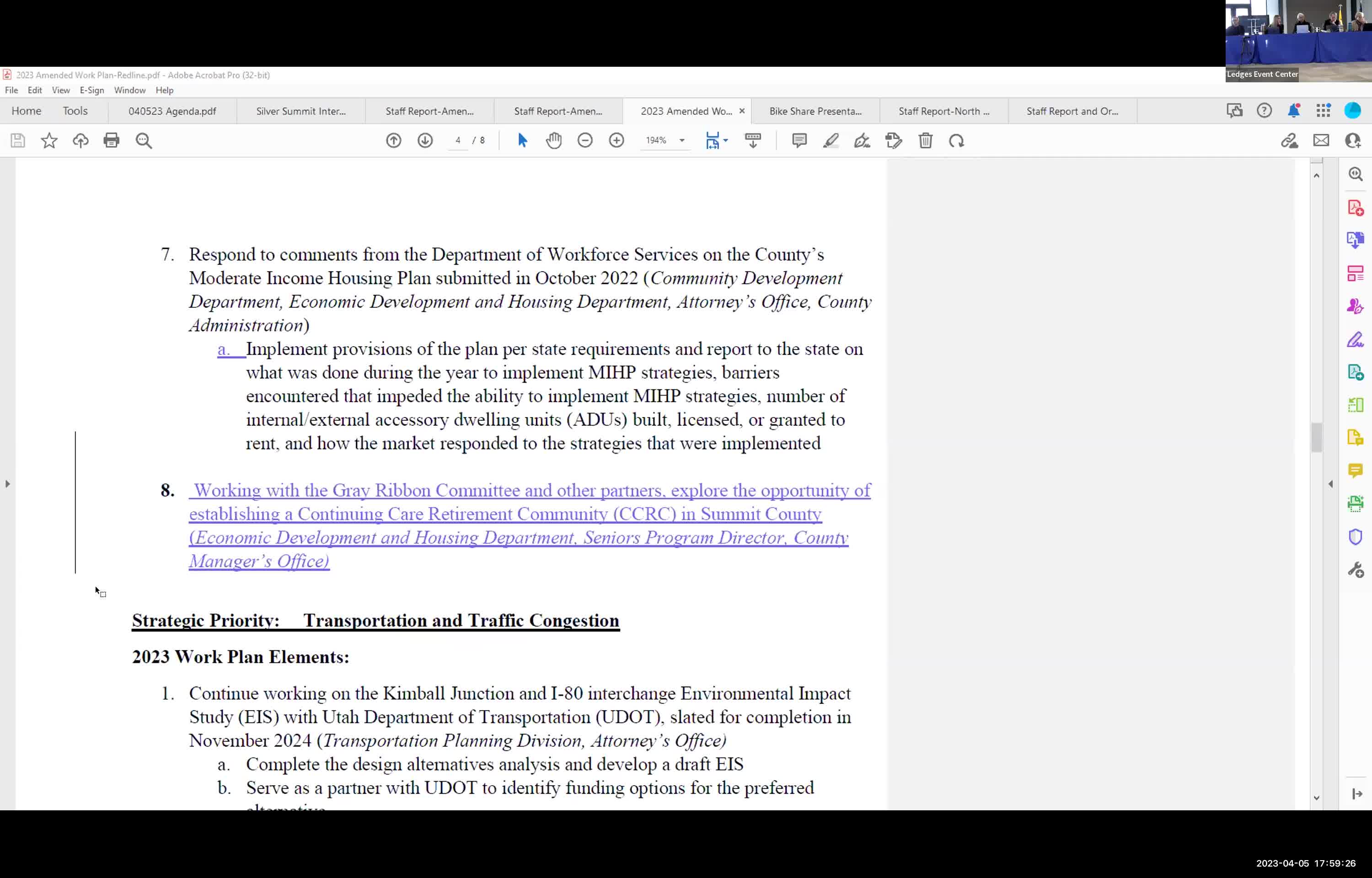Viewport: 1372px width, 878px height.
Task: Select the Hand pan tool
Action: (553, 140)
